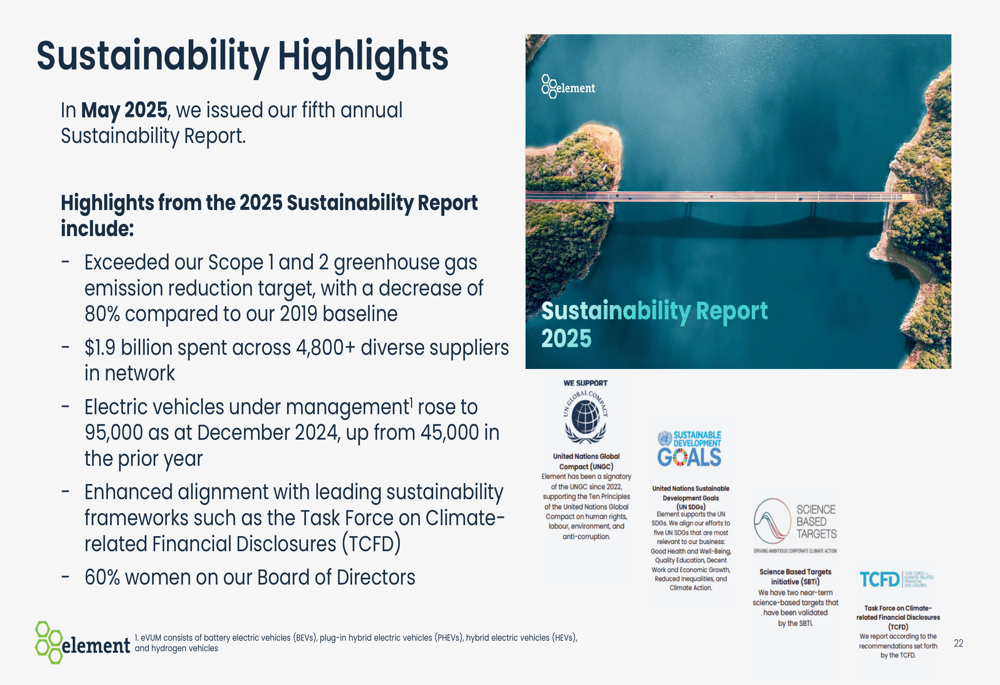Select the eVUM footnote text
Viewport: 1000px width, 685px height.
click(x=356, y=643)
